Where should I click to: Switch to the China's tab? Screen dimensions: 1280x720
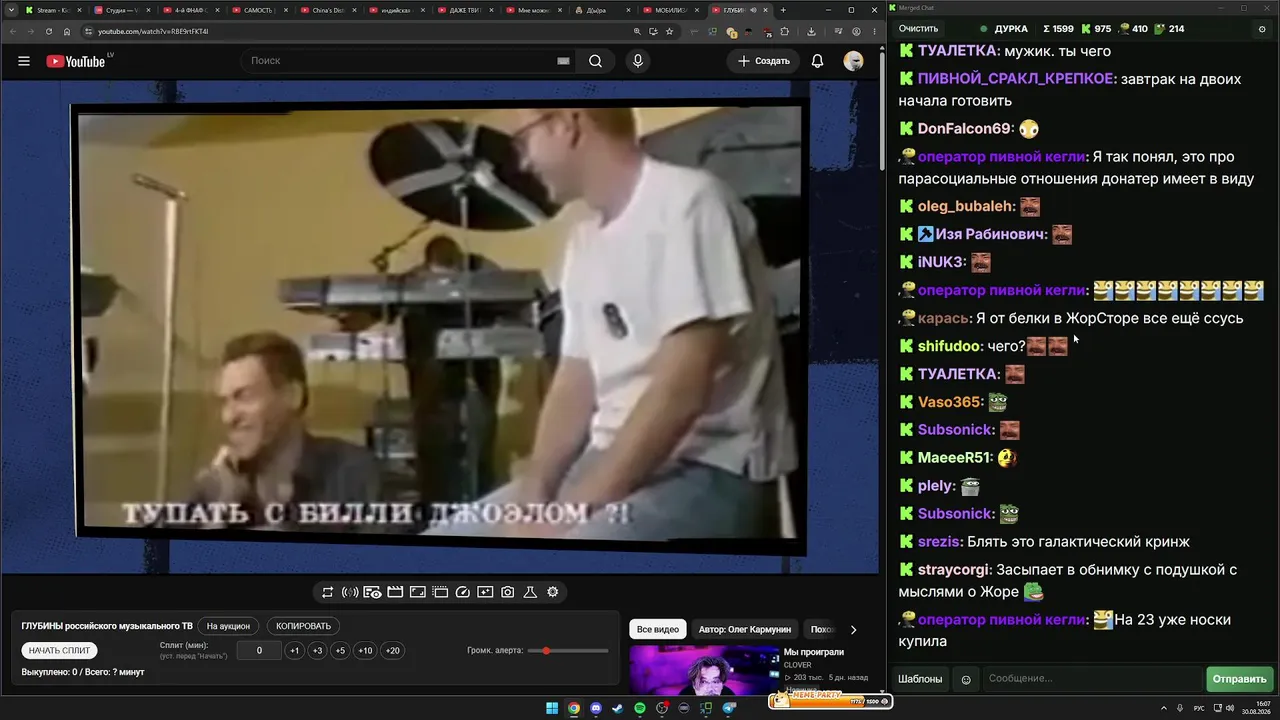pyautogui.click(x=327, y=10)
